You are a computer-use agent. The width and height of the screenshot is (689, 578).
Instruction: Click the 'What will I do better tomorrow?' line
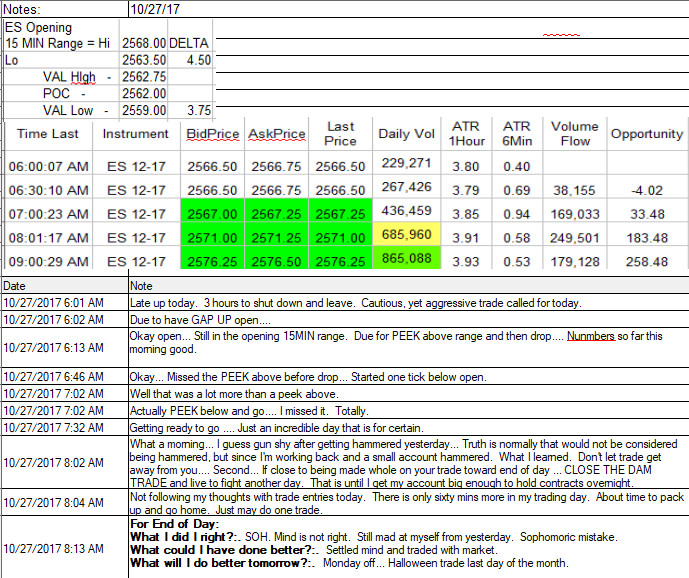[349, 563]
